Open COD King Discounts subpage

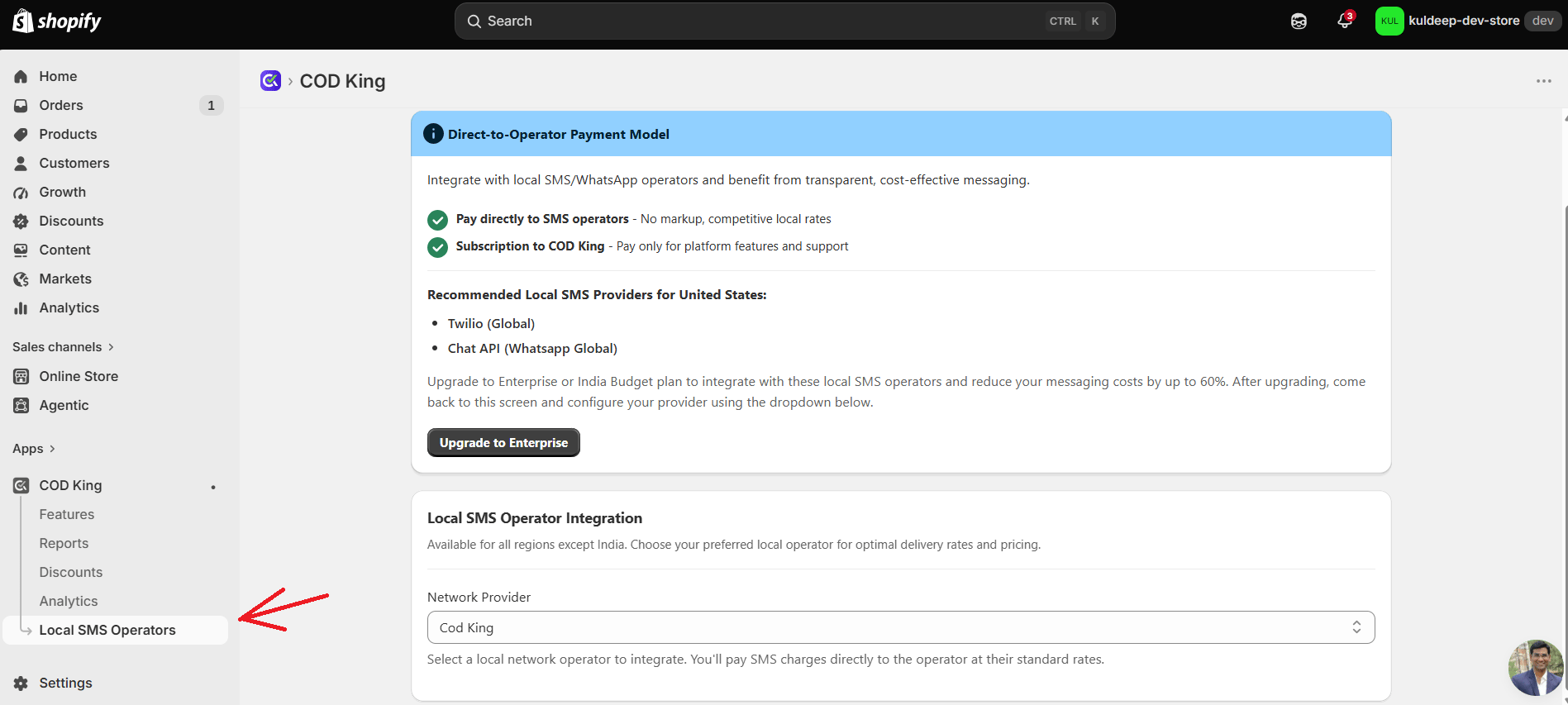(x=71, y=572)
